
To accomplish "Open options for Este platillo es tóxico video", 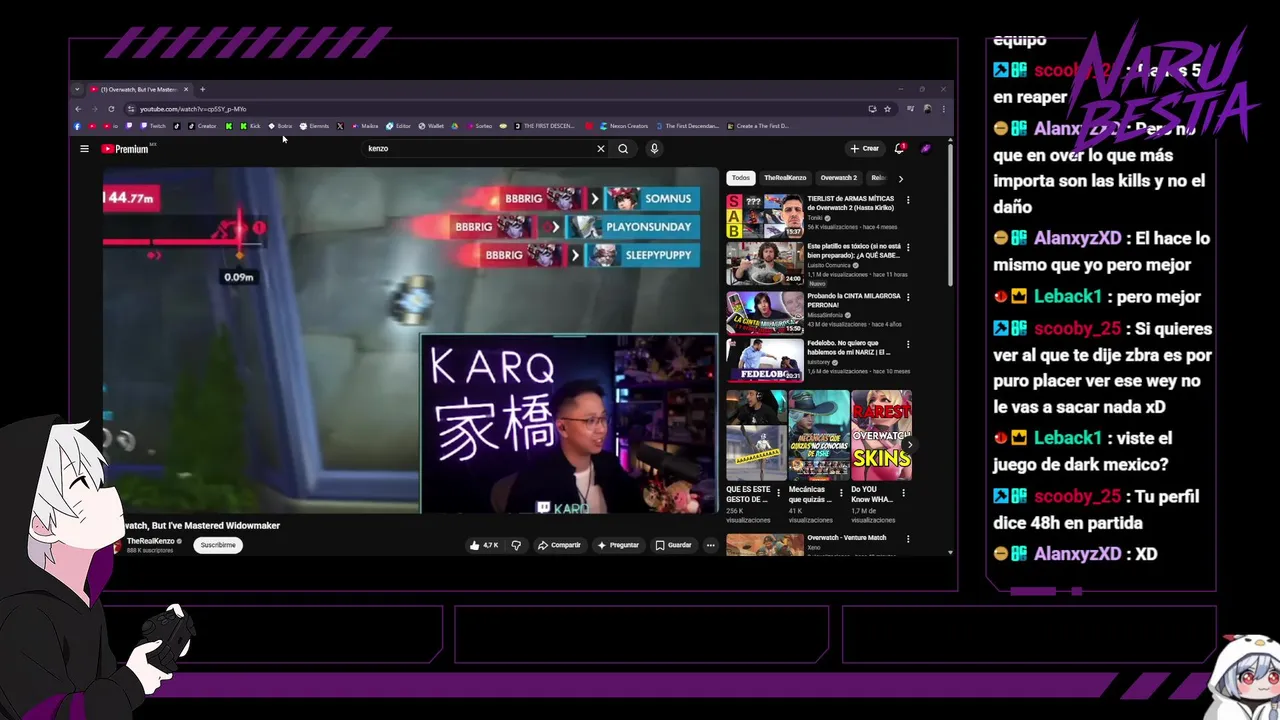I will point(908,247).
